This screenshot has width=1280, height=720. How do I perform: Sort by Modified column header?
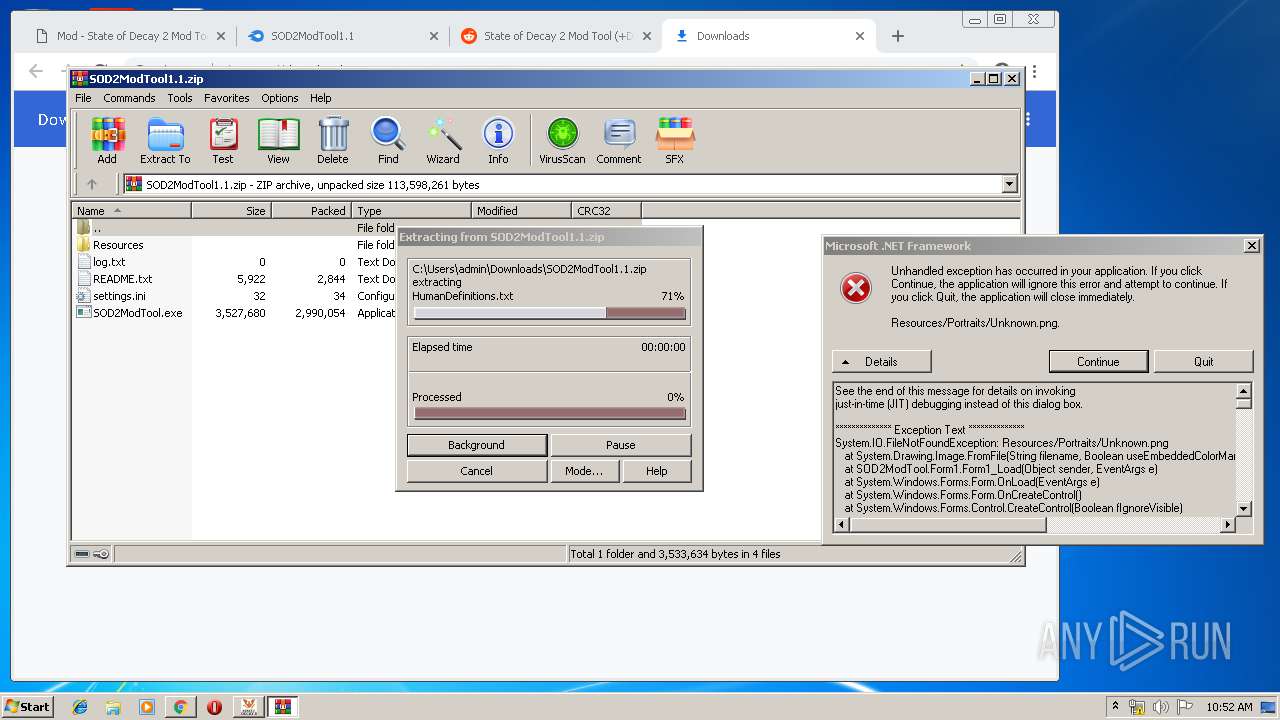[521, 210]
